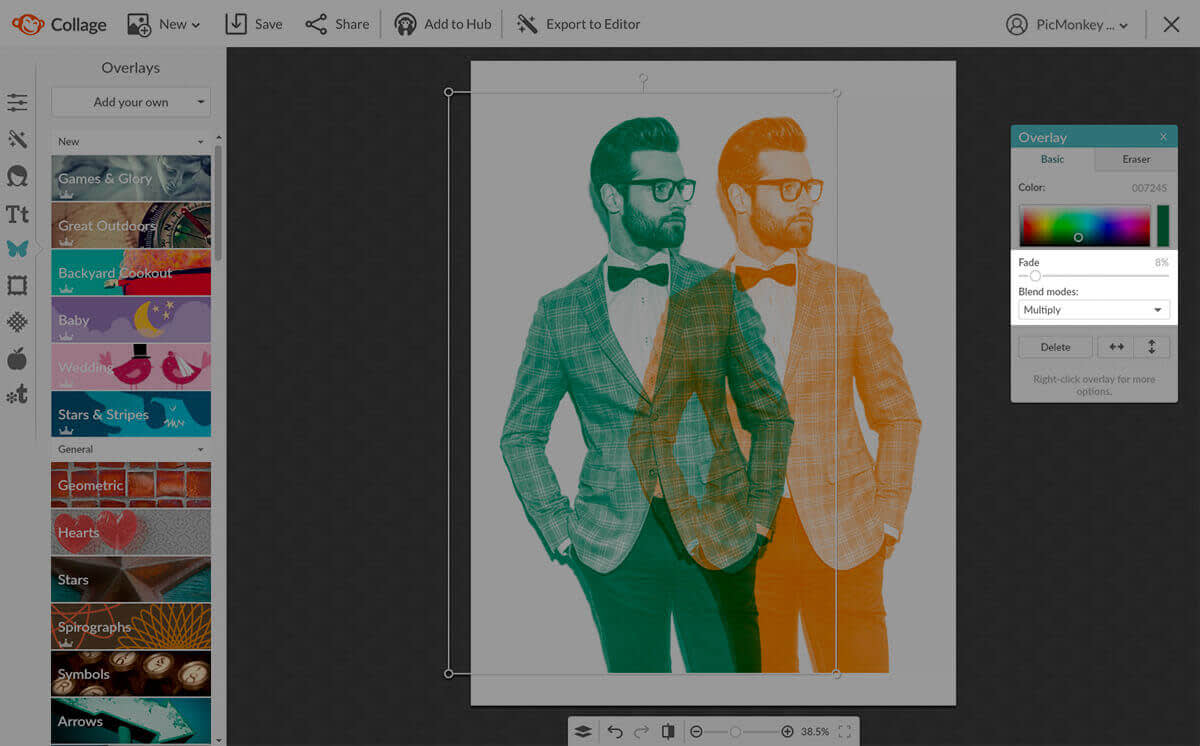Undo the last action

click(615, 732)
